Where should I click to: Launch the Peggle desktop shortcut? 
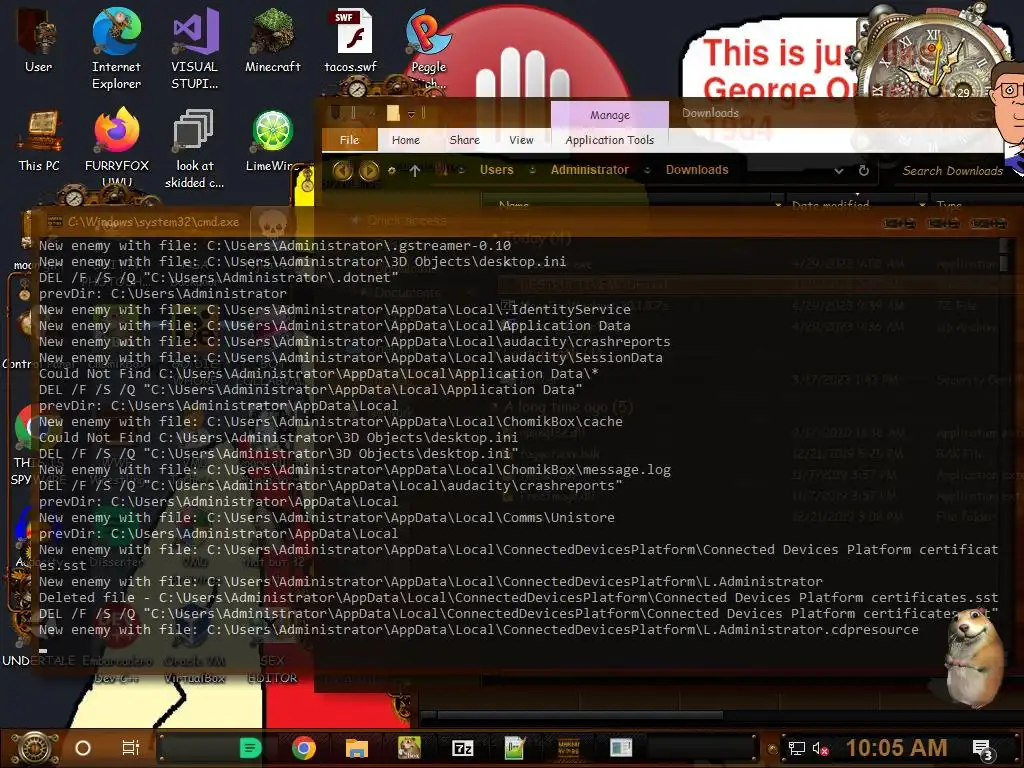click(x=428, y=48)
